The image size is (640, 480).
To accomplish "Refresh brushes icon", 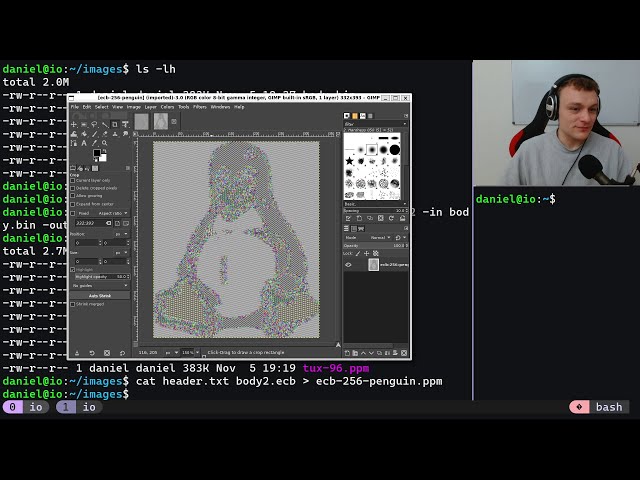I will tap(391, 218).
